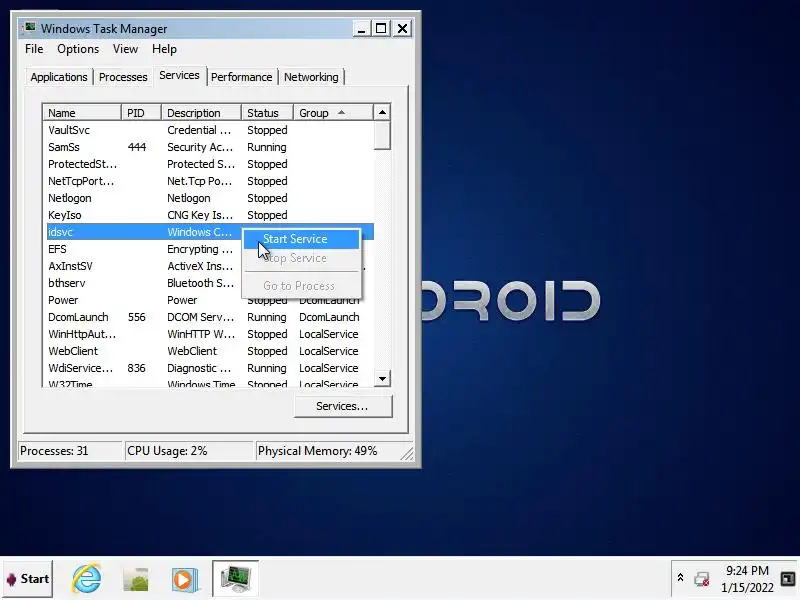Click the Services... button

[342, 406]
